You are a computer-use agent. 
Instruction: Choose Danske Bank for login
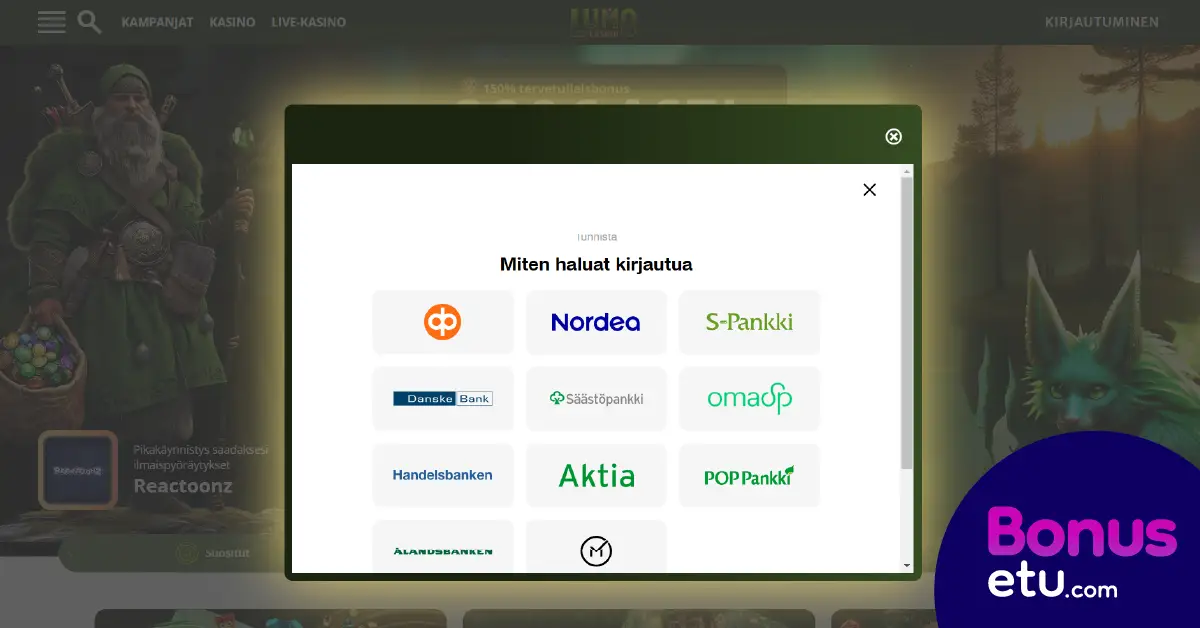[443, 398]
